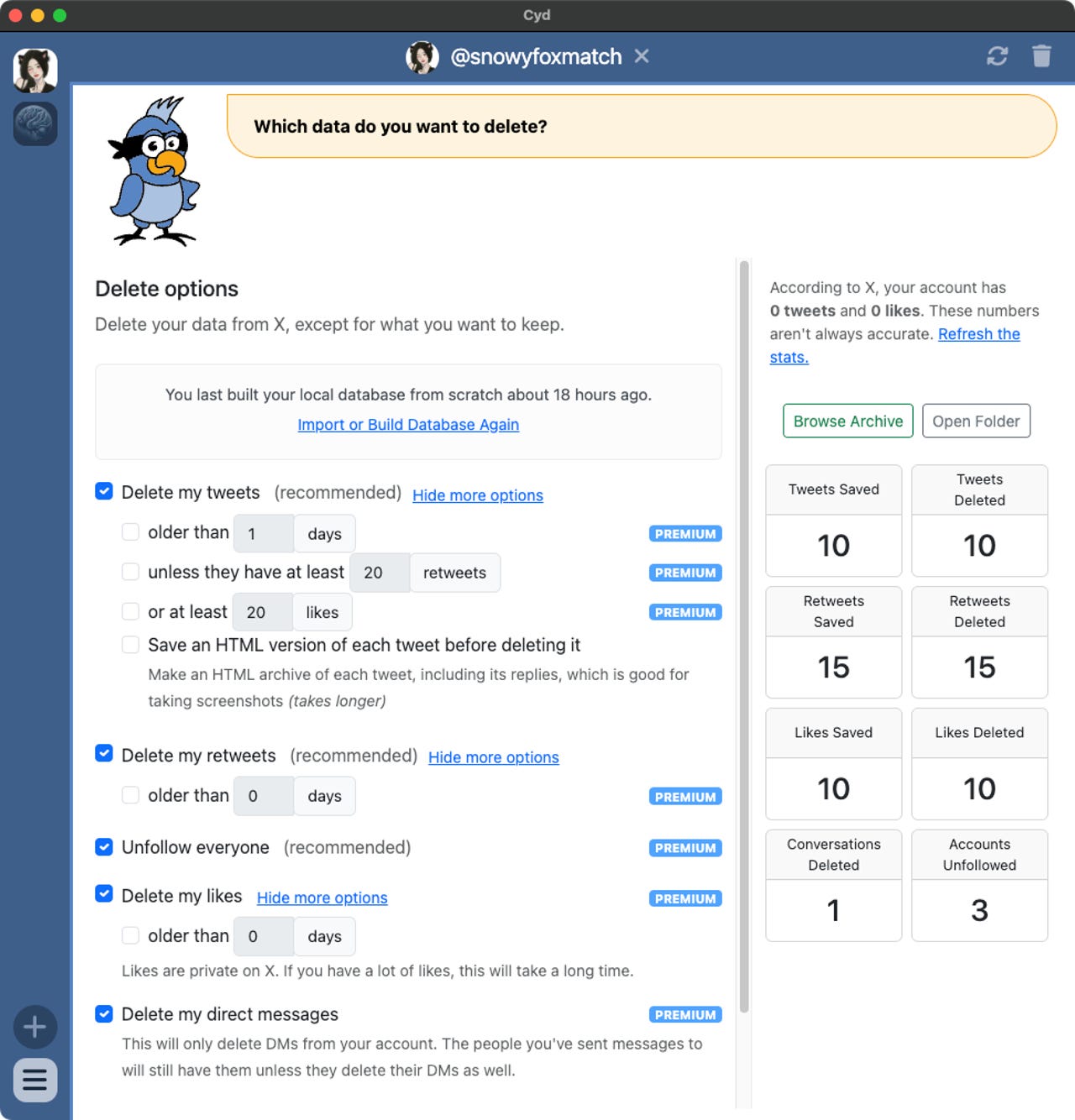Enable or at least likes checkbox

pyautogui.click(x=130, y=611)
